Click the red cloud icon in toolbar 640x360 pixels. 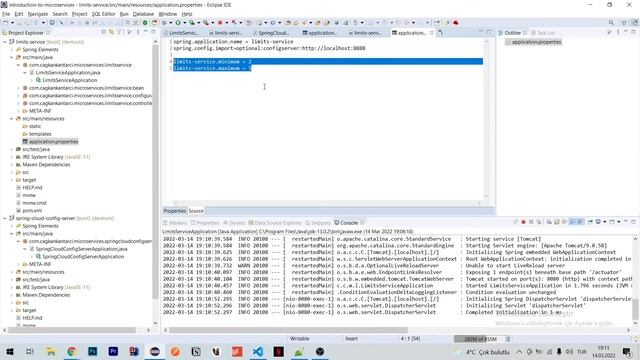[x=456, y=23]
